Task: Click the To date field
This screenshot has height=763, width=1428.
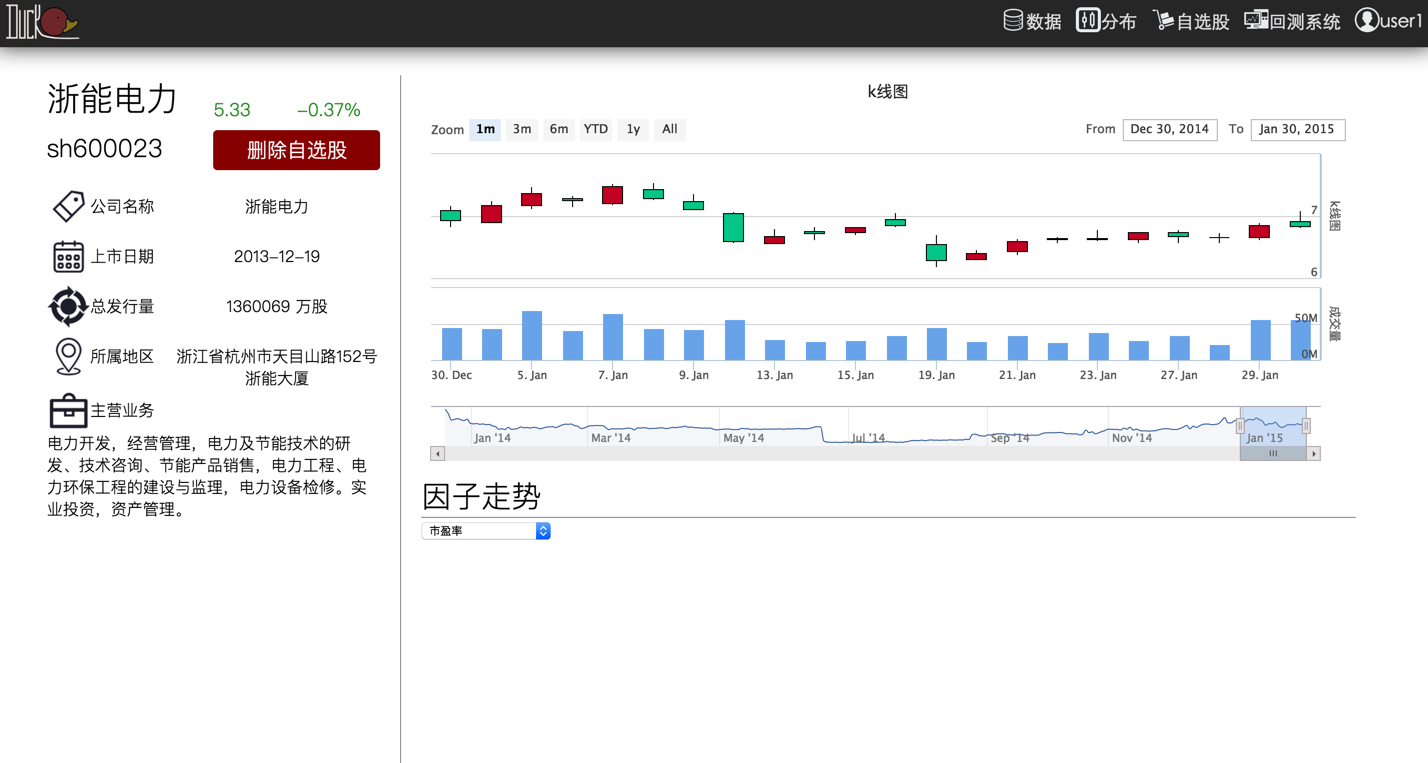Action: tap(1298, 129)
